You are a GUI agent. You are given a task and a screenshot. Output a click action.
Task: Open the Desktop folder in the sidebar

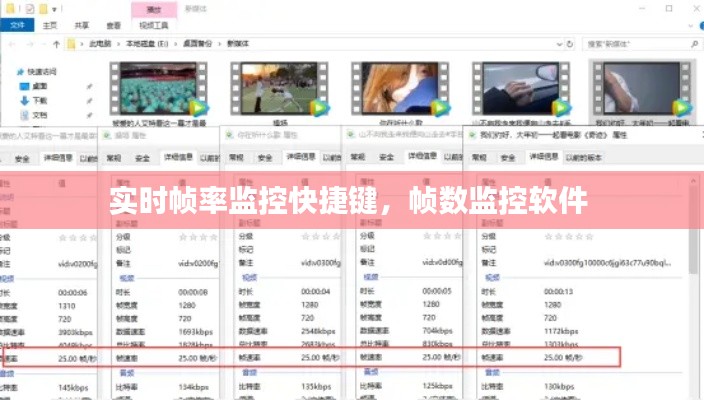(x=39, y=86)
